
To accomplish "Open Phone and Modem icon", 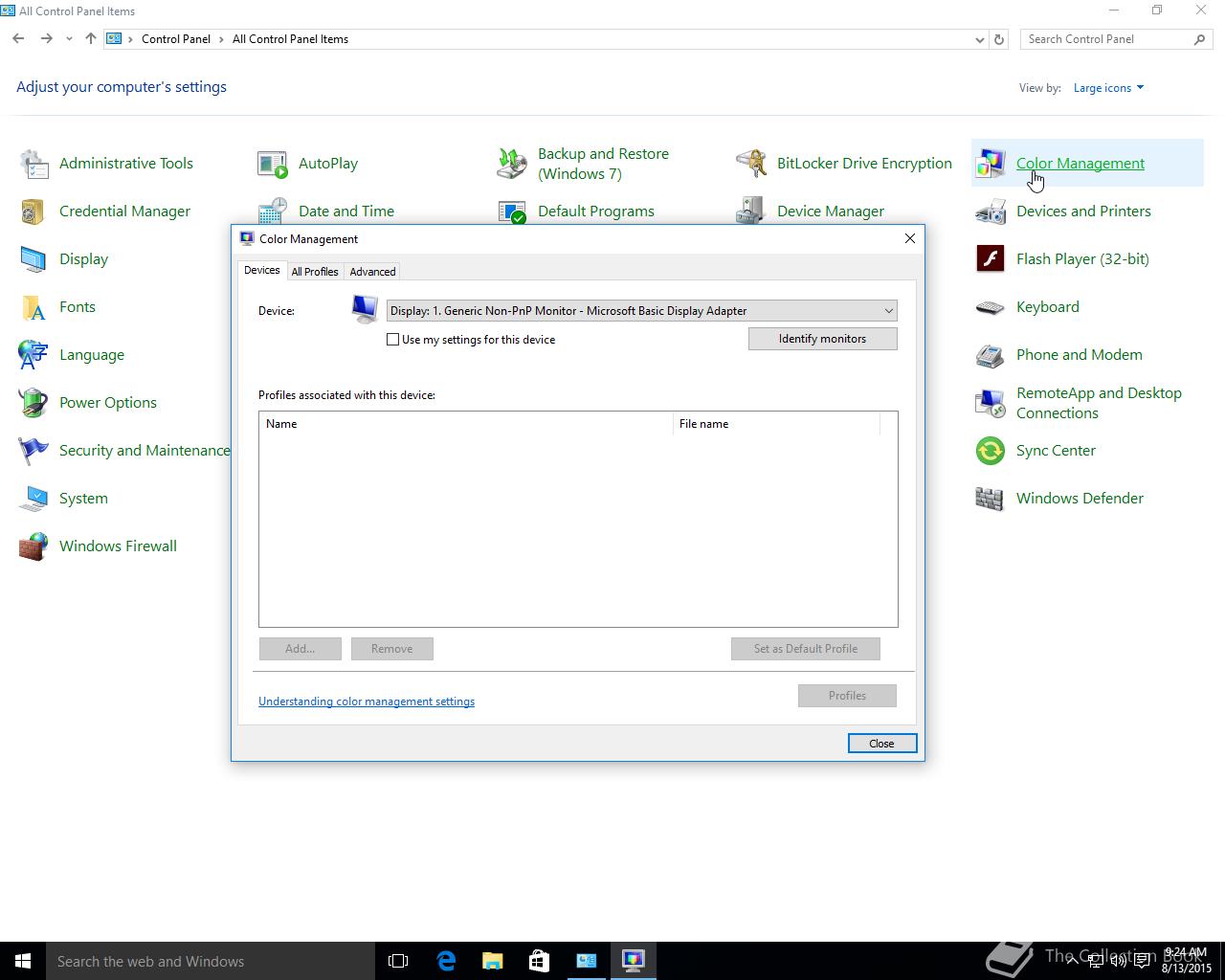I will (991, 355).
